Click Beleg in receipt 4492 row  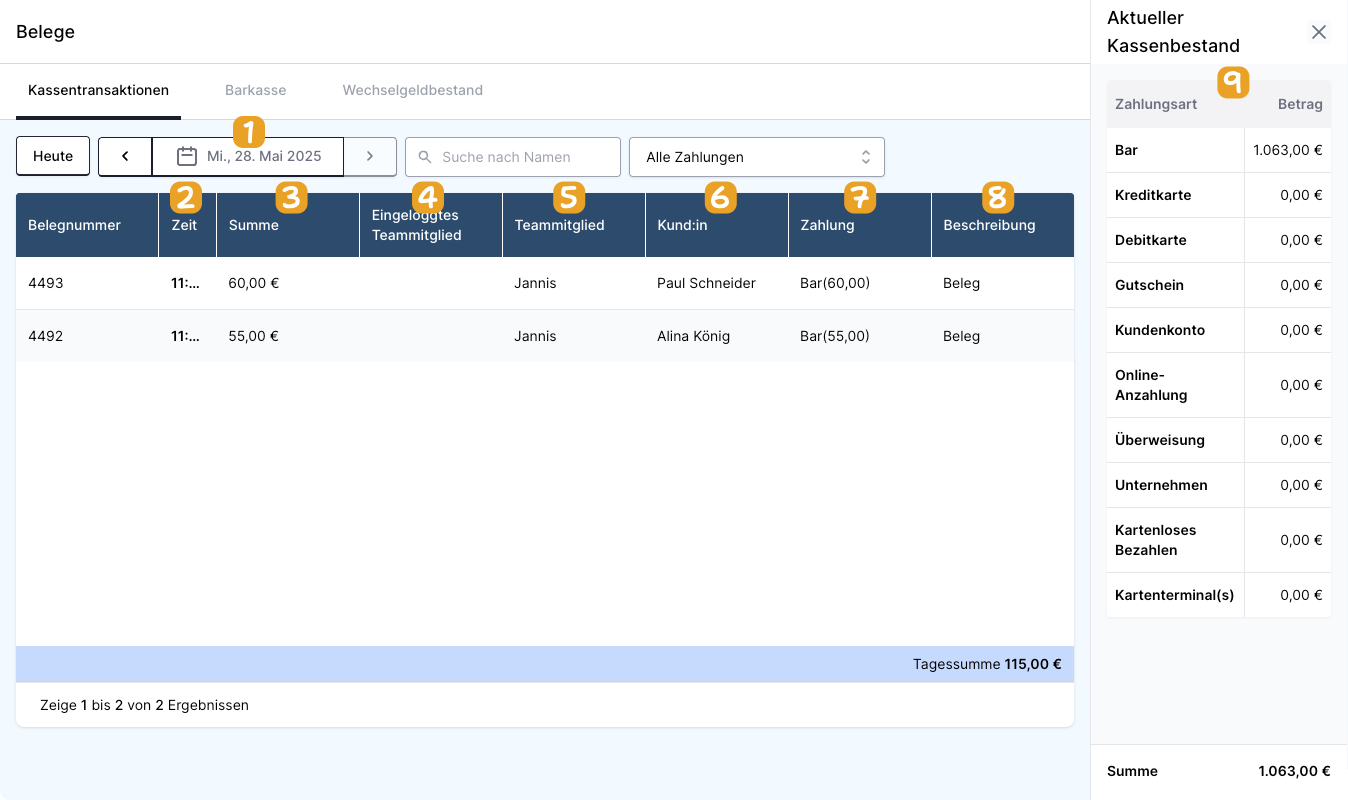tap(961, 336)
